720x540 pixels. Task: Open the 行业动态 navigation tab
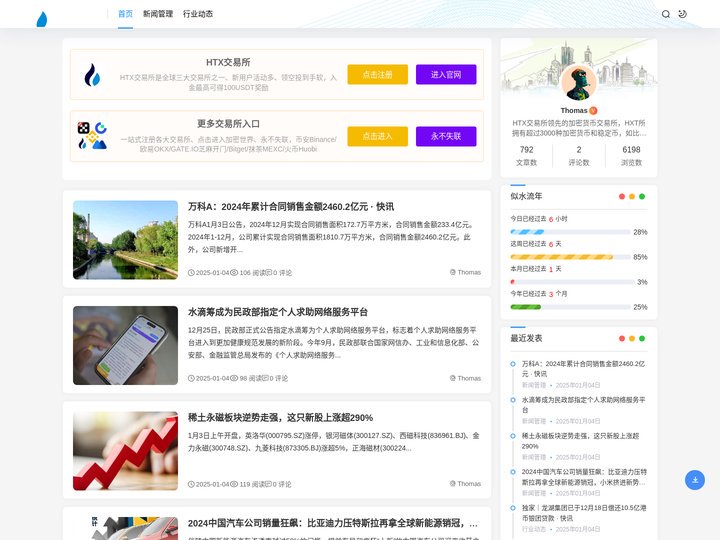tap(198, 14)
